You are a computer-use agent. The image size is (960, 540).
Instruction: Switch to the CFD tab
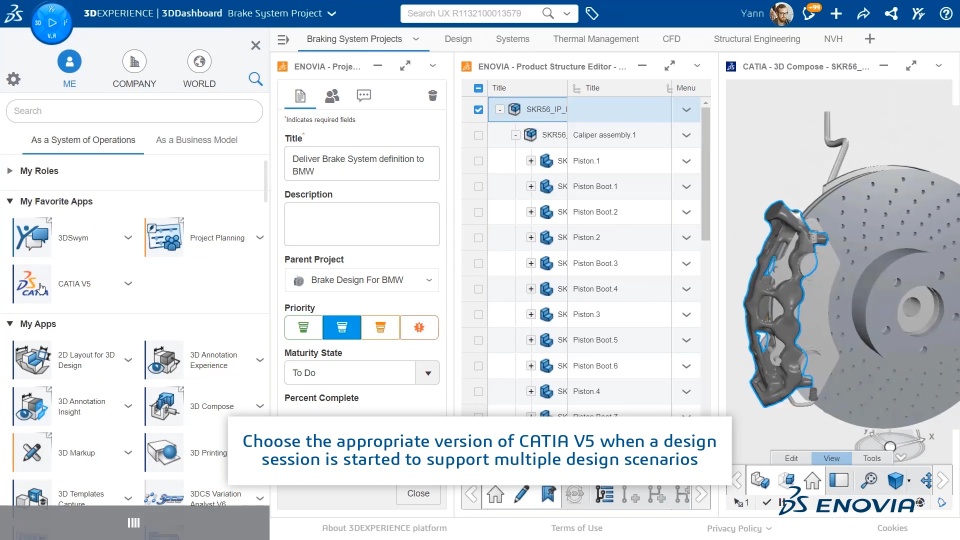pyautogui.click(x=671, y=39)
